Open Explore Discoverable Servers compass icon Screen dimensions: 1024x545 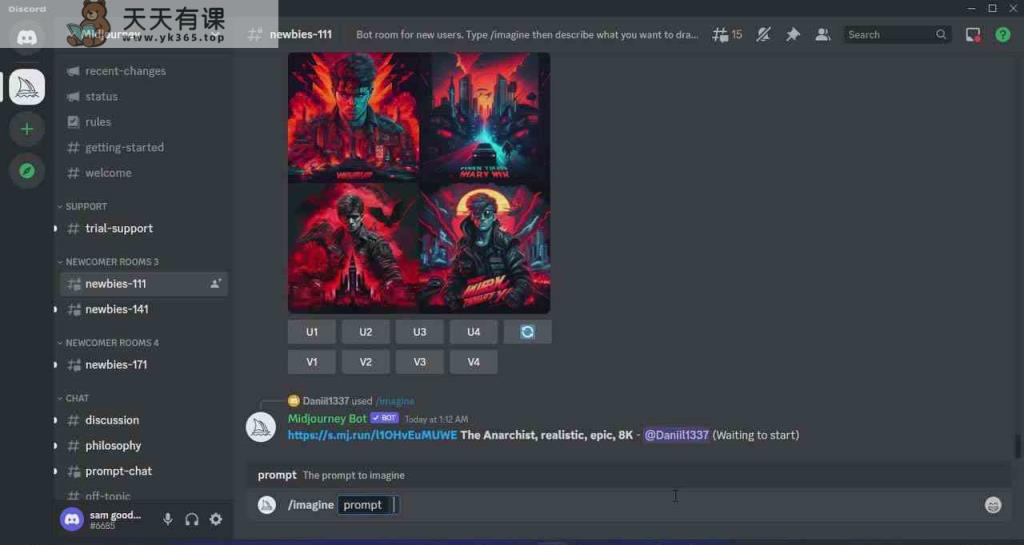(27, 171)
